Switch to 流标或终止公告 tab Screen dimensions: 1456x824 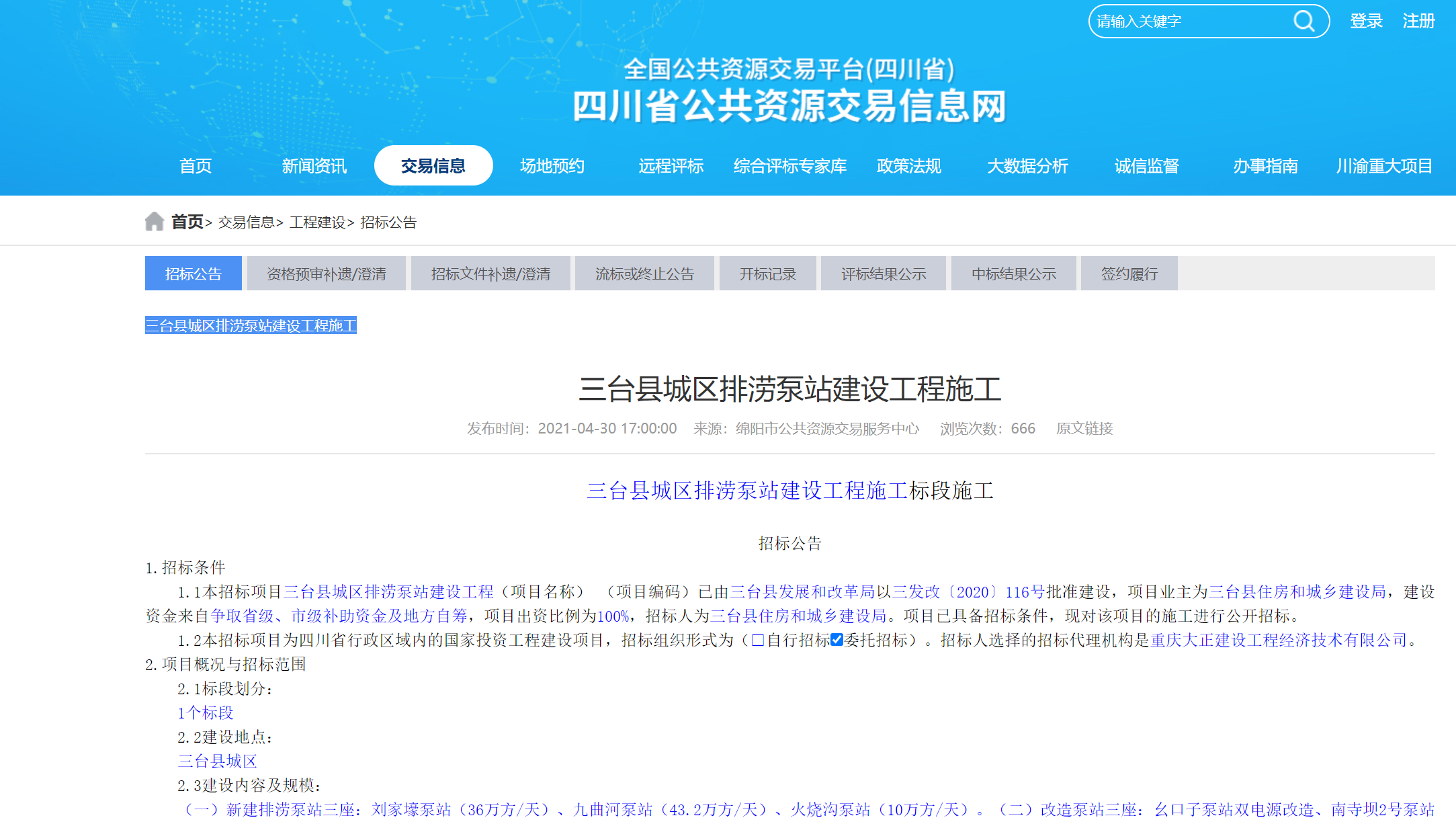644,273
